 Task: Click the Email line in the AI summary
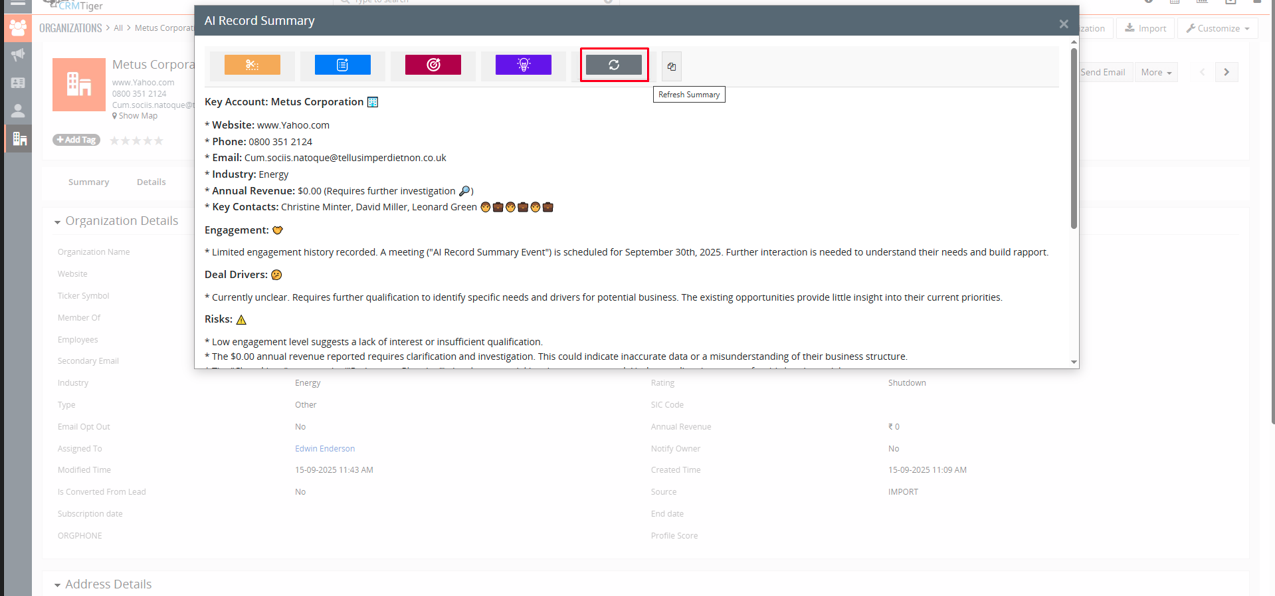coord(326,158)
